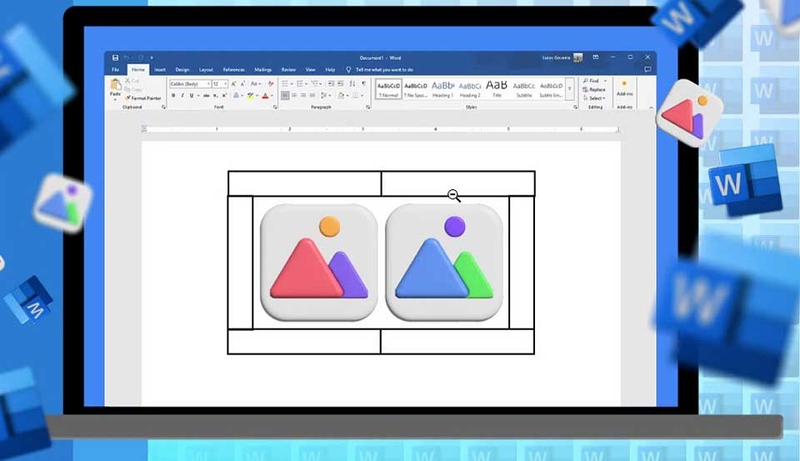The image size is (800, 461).
Task: Open the highlight color dropdown arrow
Action: (x=257, y=95)
